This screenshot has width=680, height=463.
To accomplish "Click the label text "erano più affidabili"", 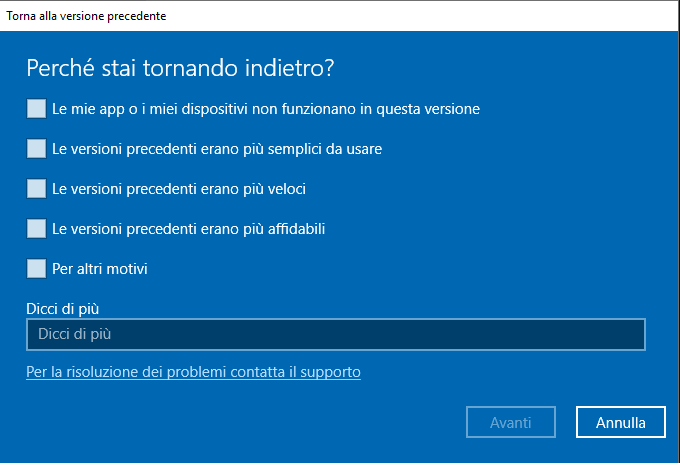I will click(261, 228).
